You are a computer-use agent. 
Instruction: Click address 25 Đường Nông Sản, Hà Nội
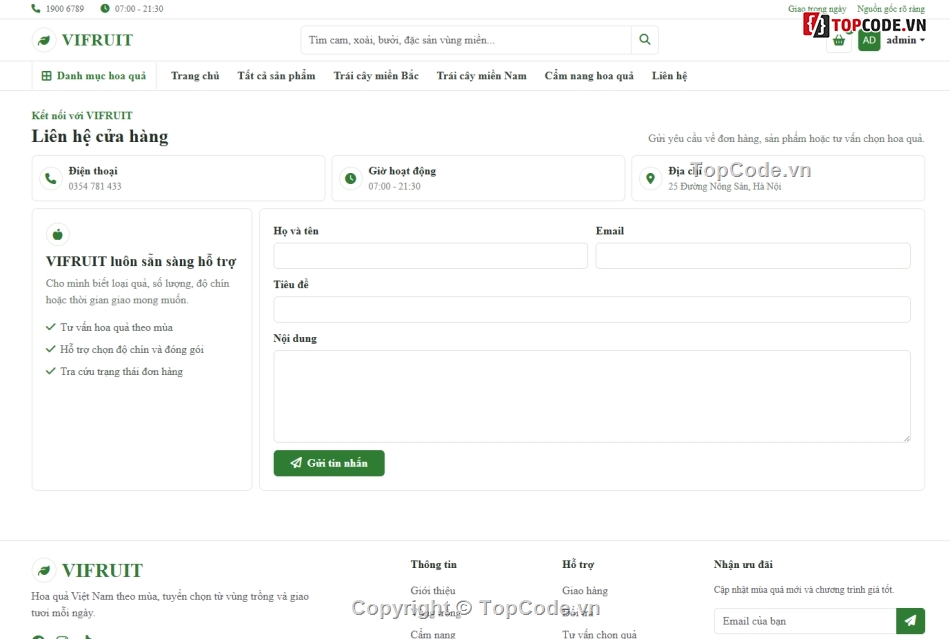[725, 187]
